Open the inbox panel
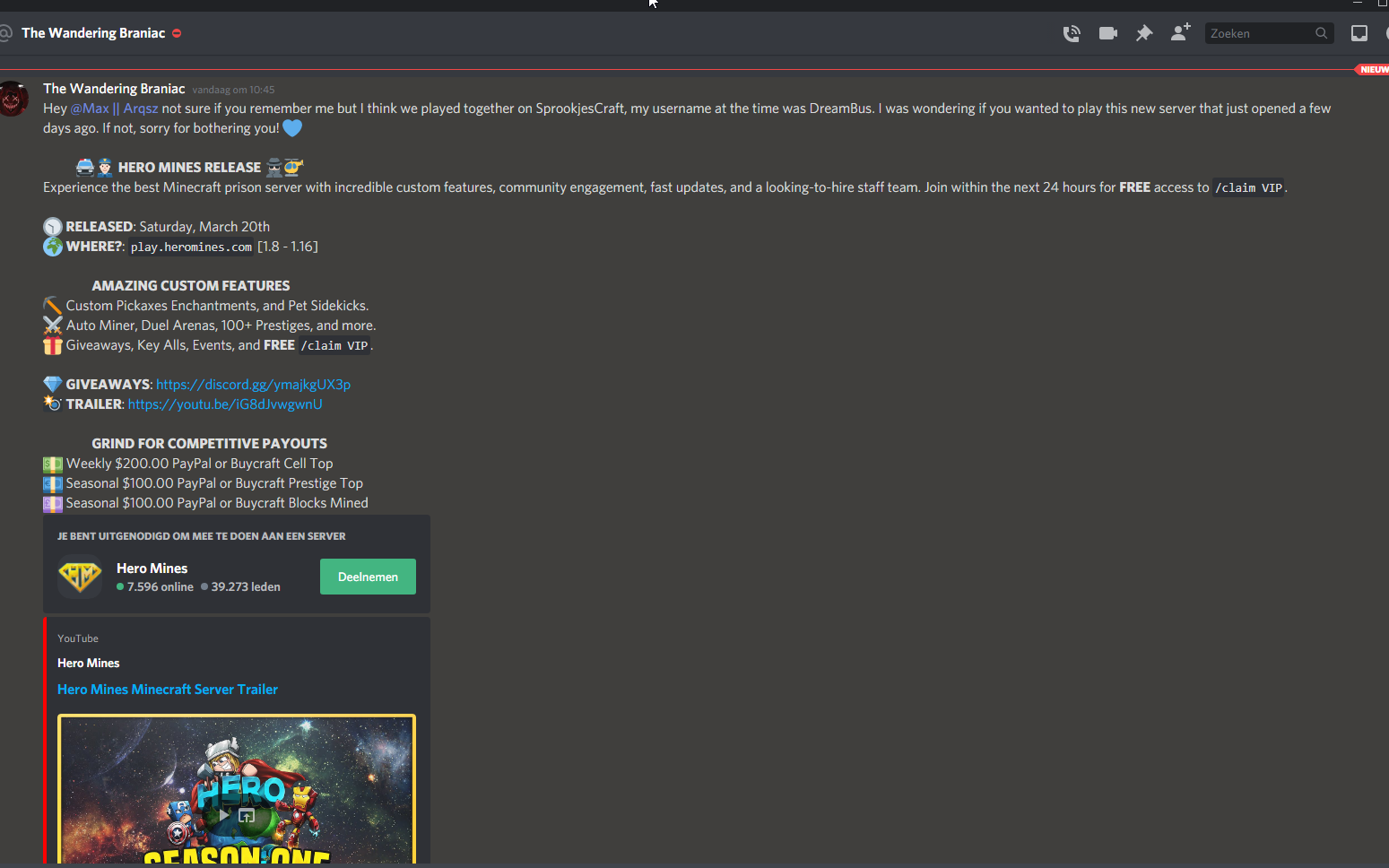The width and height of the screenshot is (1389, 868). [x=1359, y=34]
